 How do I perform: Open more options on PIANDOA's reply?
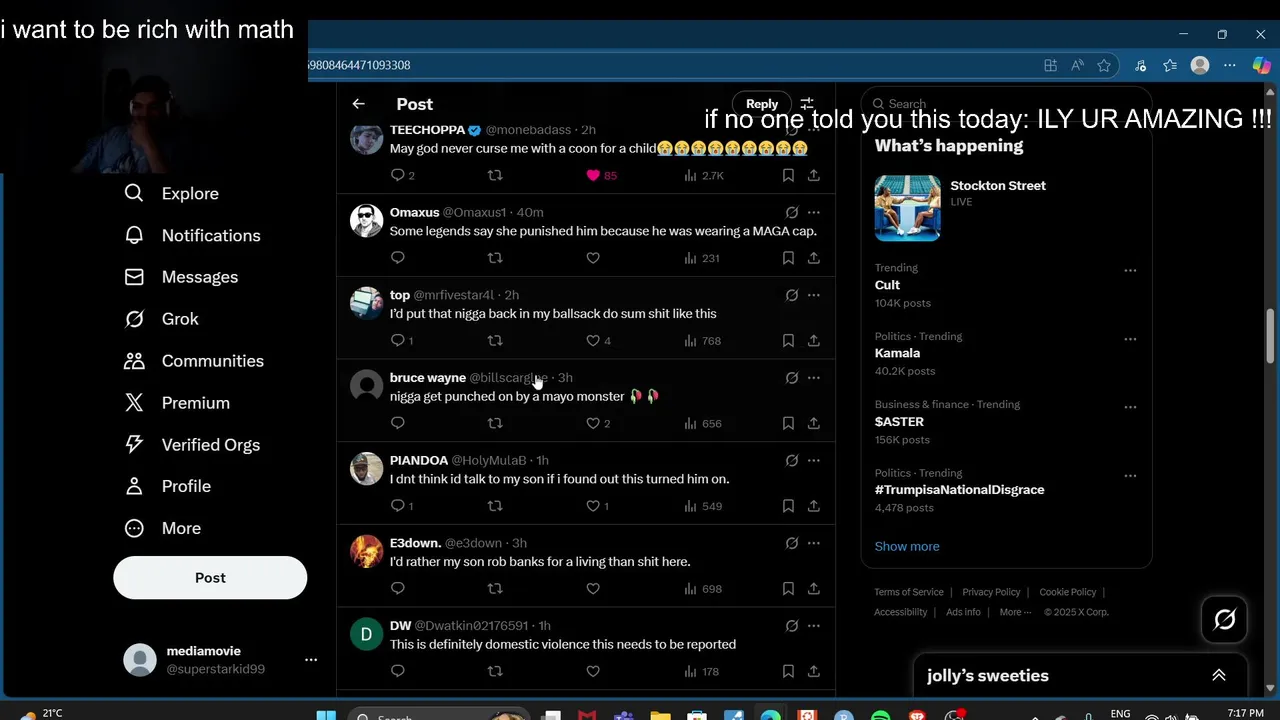[814, 461]
